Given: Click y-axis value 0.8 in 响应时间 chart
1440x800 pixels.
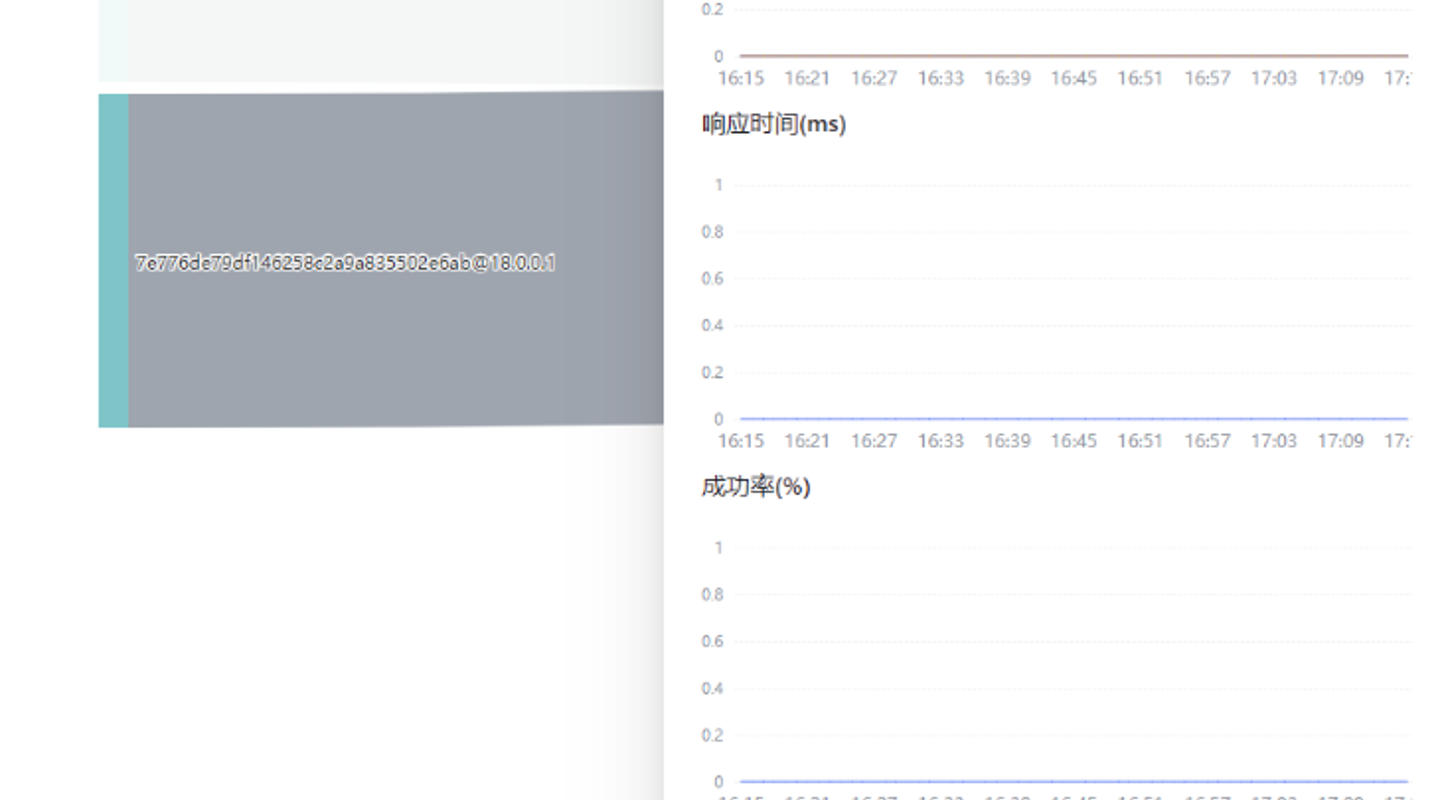Looking at the screenshot, I should point(712,232).
